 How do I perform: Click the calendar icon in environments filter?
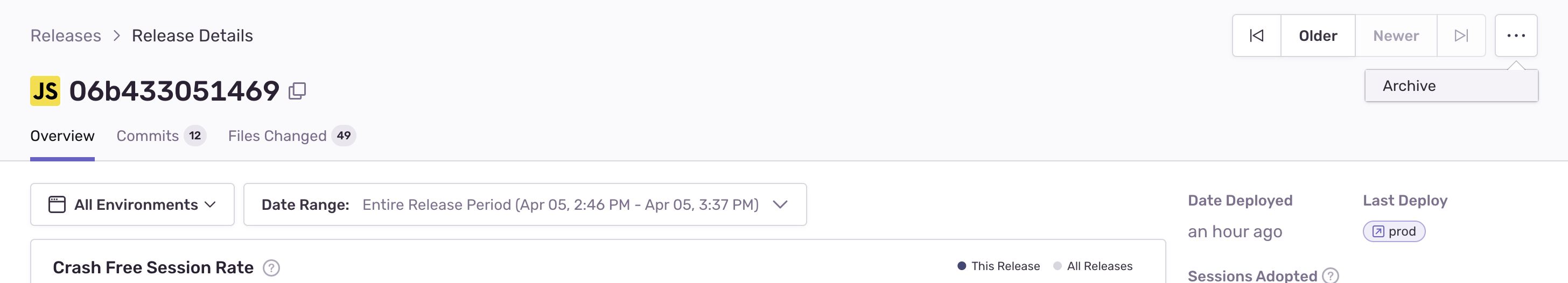click(57, 204)
